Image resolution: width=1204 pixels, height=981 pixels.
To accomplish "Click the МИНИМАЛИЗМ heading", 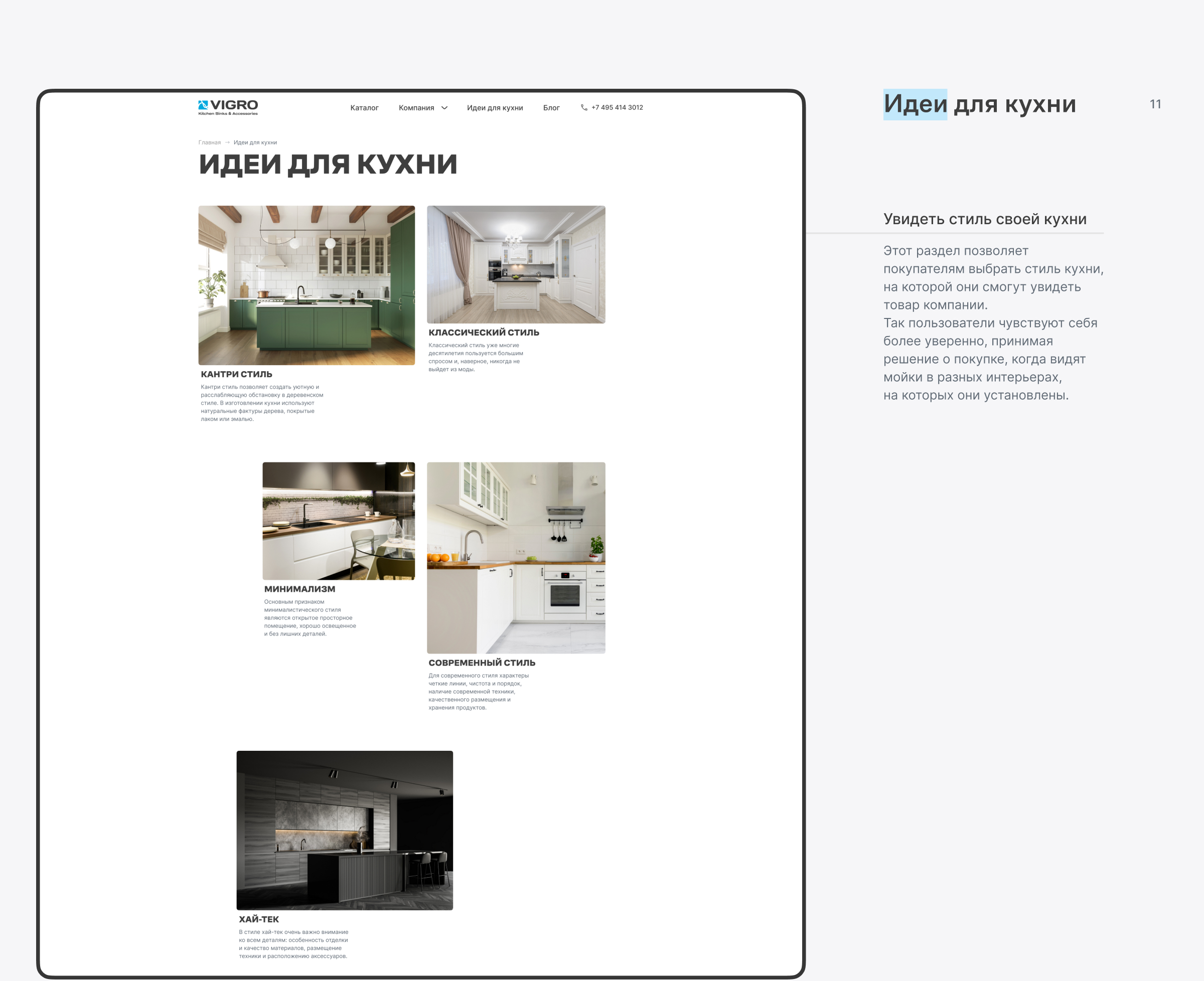I will (x=299, y=589).
